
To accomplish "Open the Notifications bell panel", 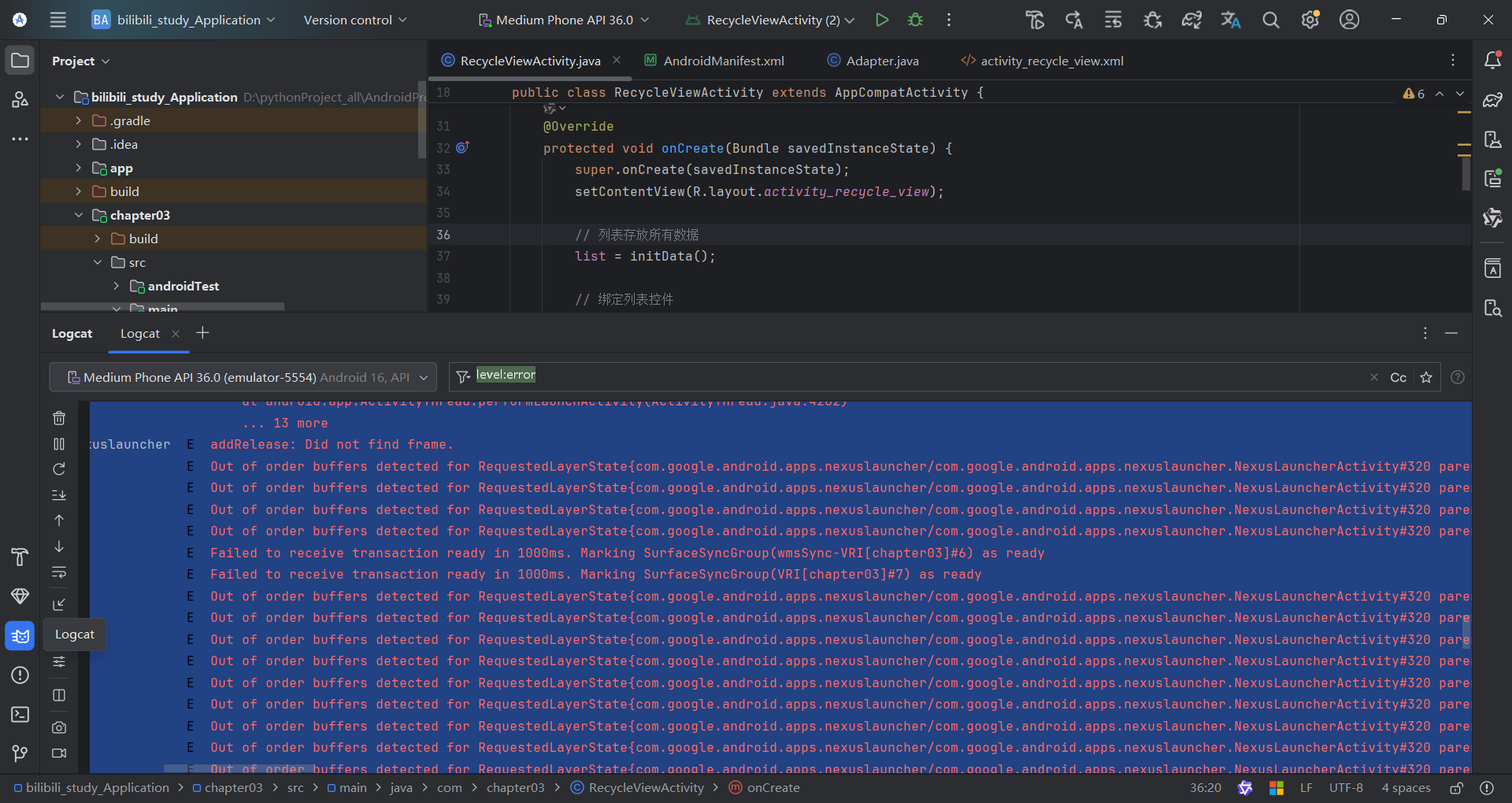I will [x=1492, y=61].
